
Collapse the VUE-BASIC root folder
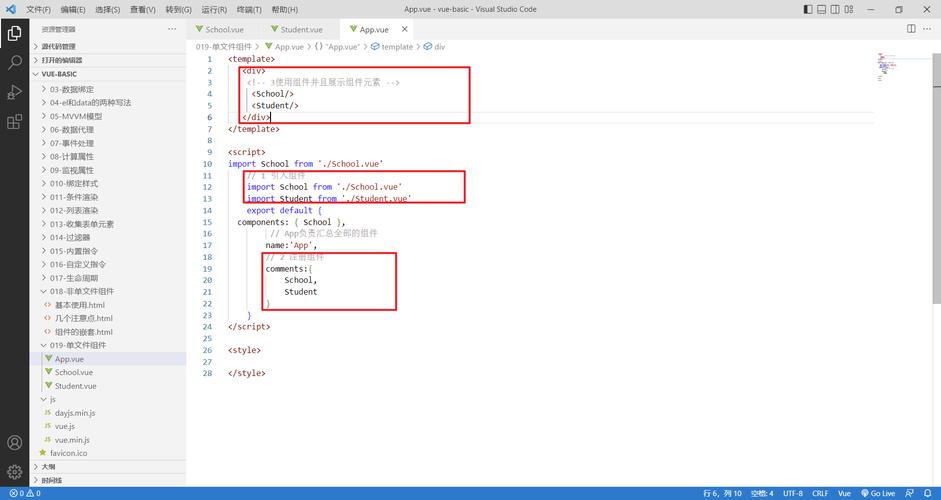[x=108, y=74]
